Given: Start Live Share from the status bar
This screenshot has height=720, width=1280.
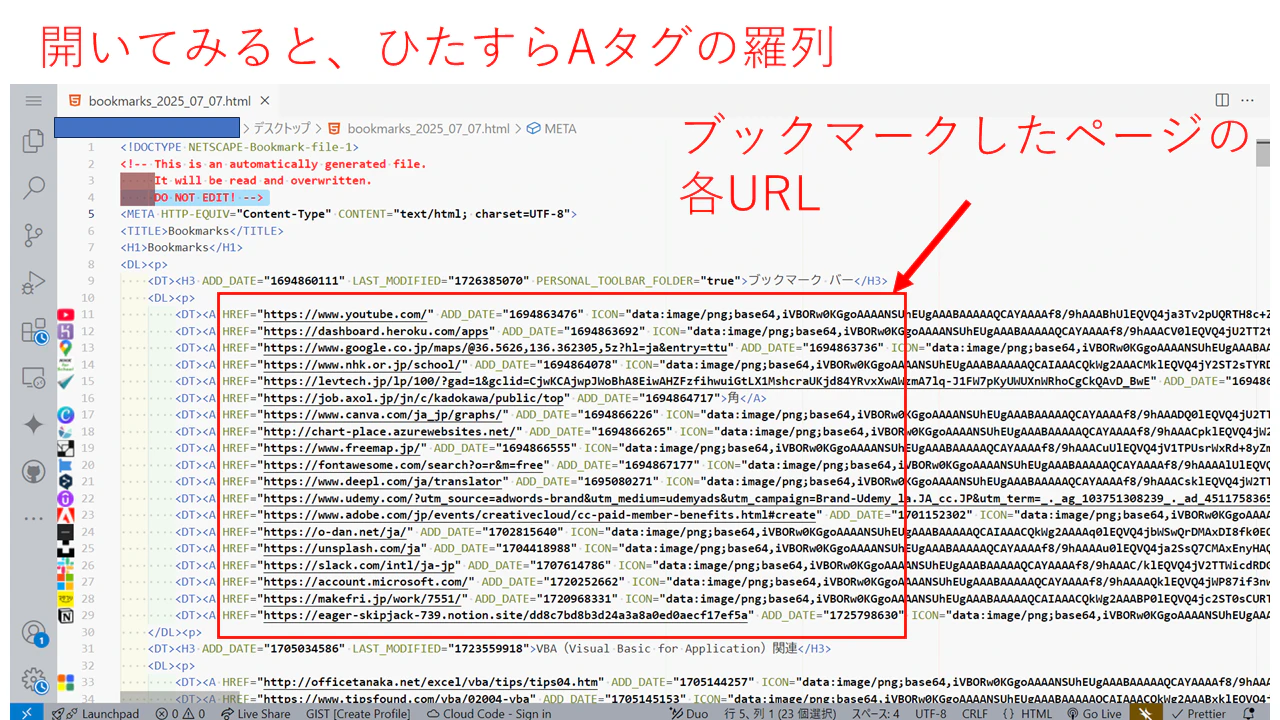Looking at the screenshot, I should click(254, 713).
